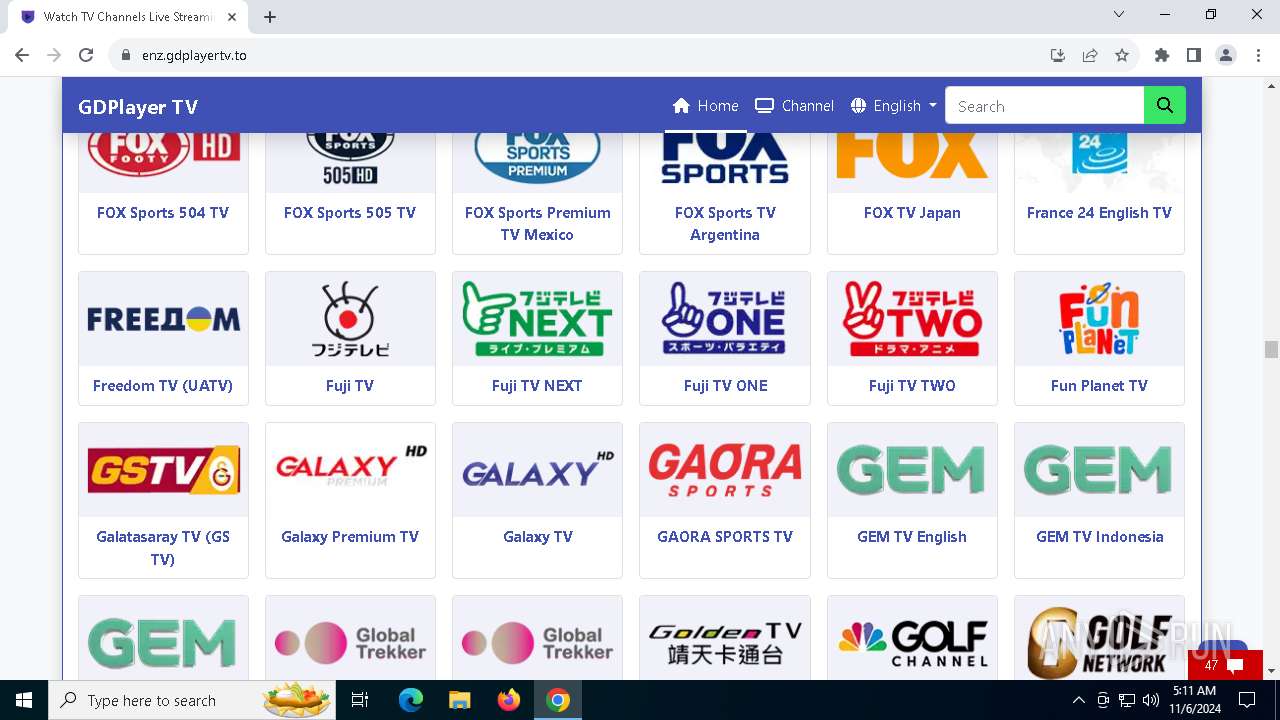This screenshot has width=1280, height=720.
Task: Select the Golf Channel logo thumbnail
Action: pyautogui.click(x=912, y=638)
